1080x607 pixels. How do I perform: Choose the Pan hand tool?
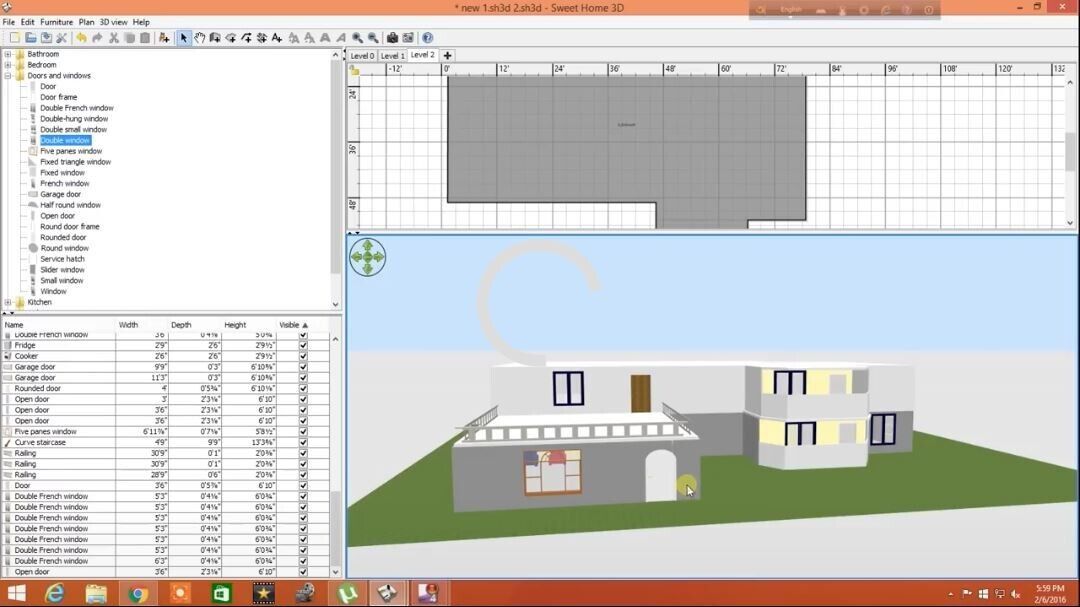click(x=199, y=38)
